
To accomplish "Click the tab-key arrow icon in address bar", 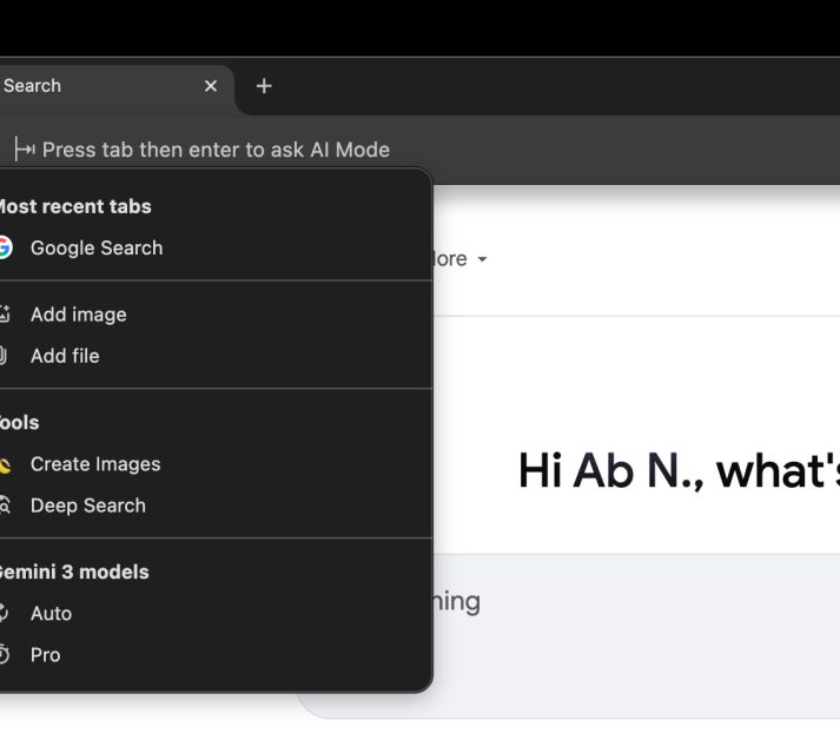I will tap(25, 150).
